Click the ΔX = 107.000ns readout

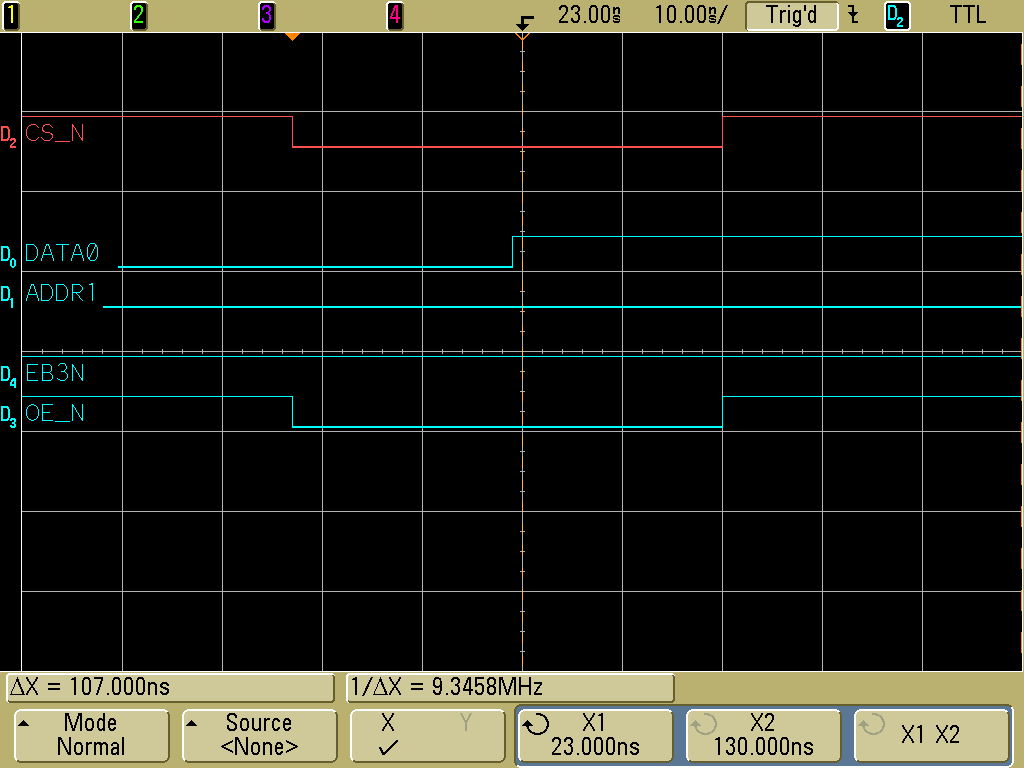(170, 688)
